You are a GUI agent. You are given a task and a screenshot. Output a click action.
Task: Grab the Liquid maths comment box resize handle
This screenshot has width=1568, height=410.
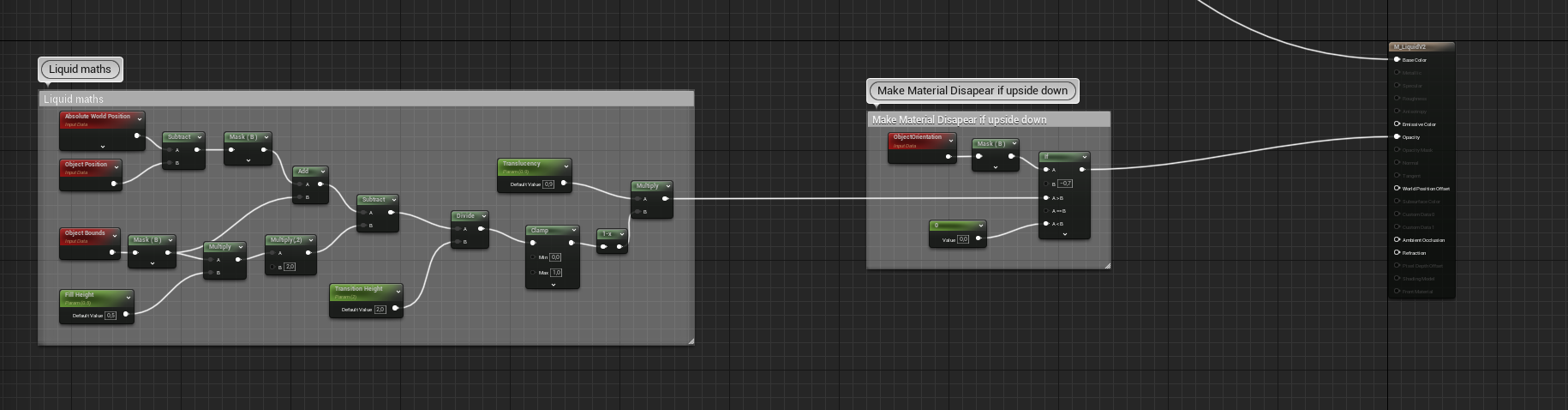[x=691, y=341]
